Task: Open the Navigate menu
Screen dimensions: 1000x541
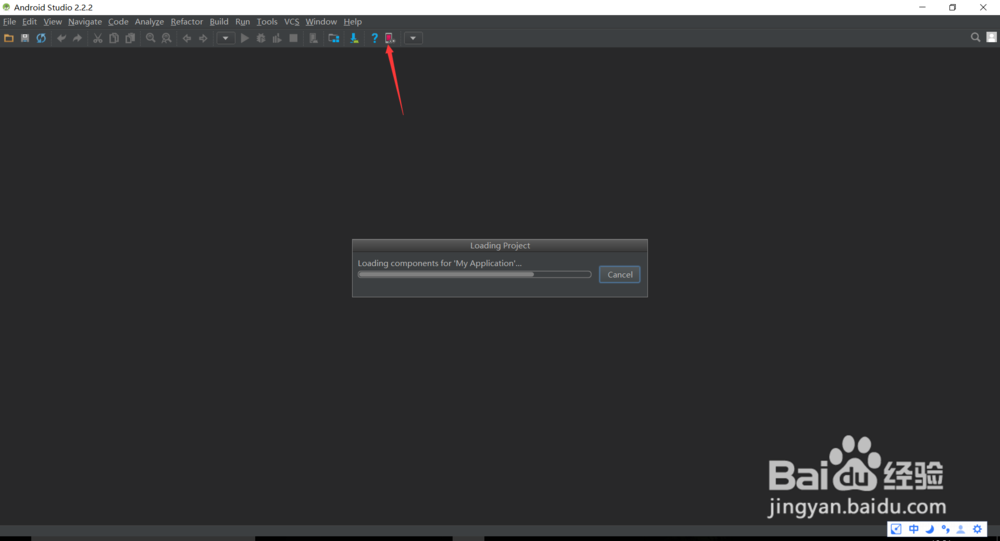Action: [x=85, y=22]
